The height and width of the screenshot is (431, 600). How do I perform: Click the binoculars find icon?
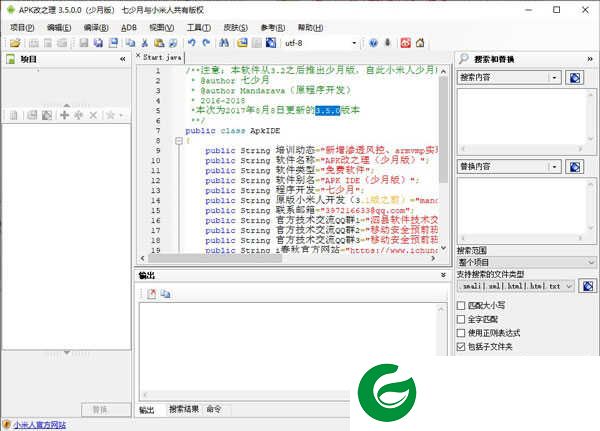click(224, 43)
